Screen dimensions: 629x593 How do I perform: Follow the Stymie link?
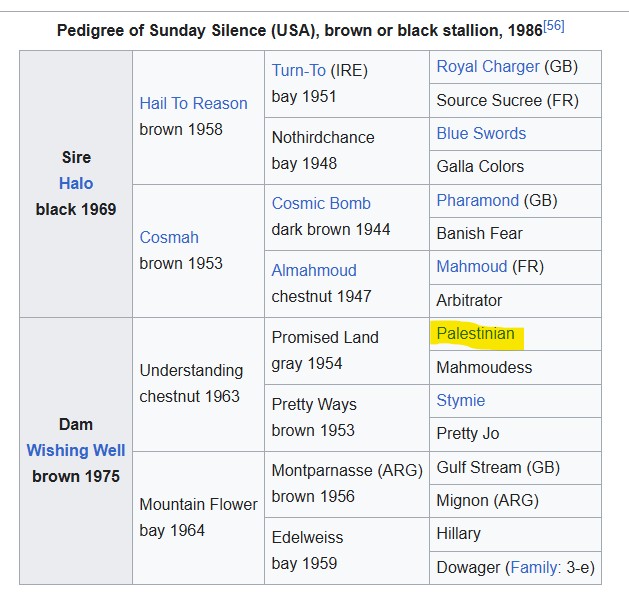(x=461, y=400)
